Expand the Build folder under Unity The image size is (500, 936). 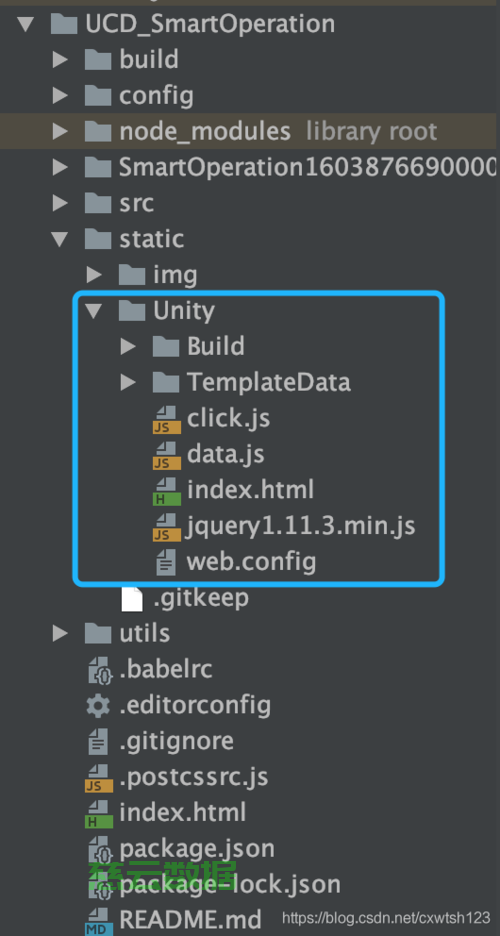128,346
